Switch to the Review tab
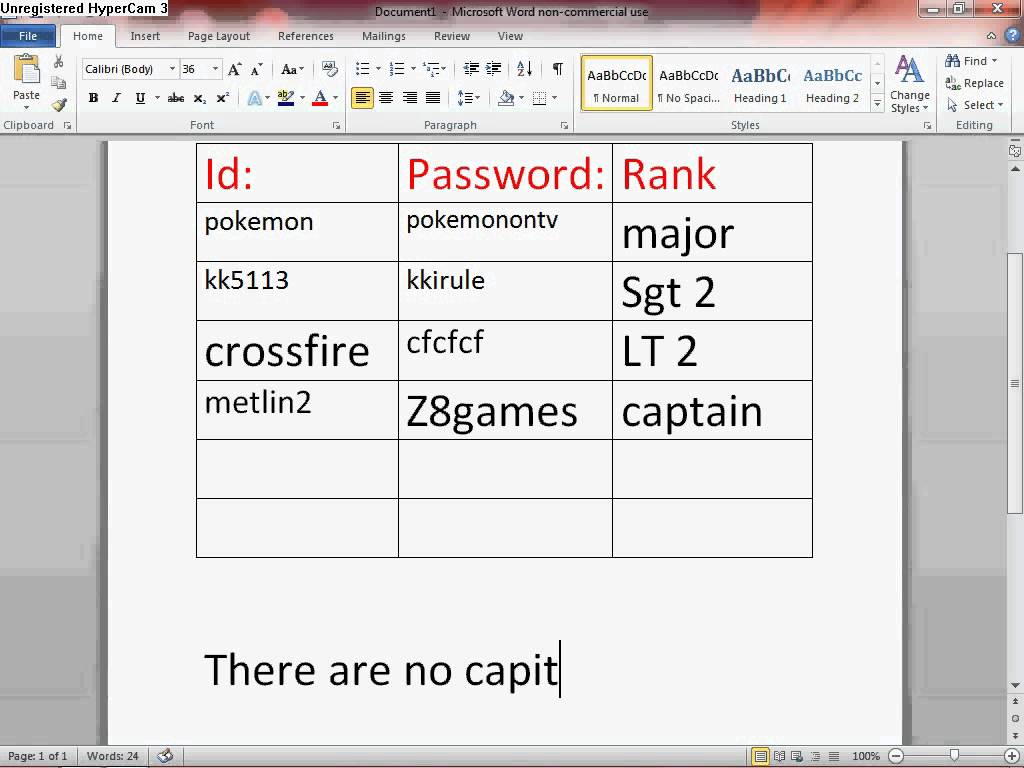This screenshot has width=1024, height=768. pyautogui.click(x=452, y=36)
